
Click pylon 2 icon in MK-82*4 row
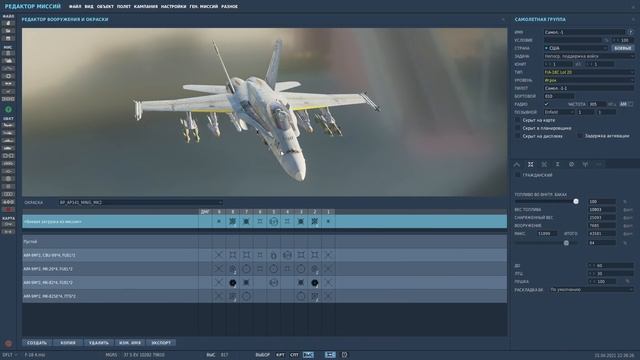(x=315, y=282)
